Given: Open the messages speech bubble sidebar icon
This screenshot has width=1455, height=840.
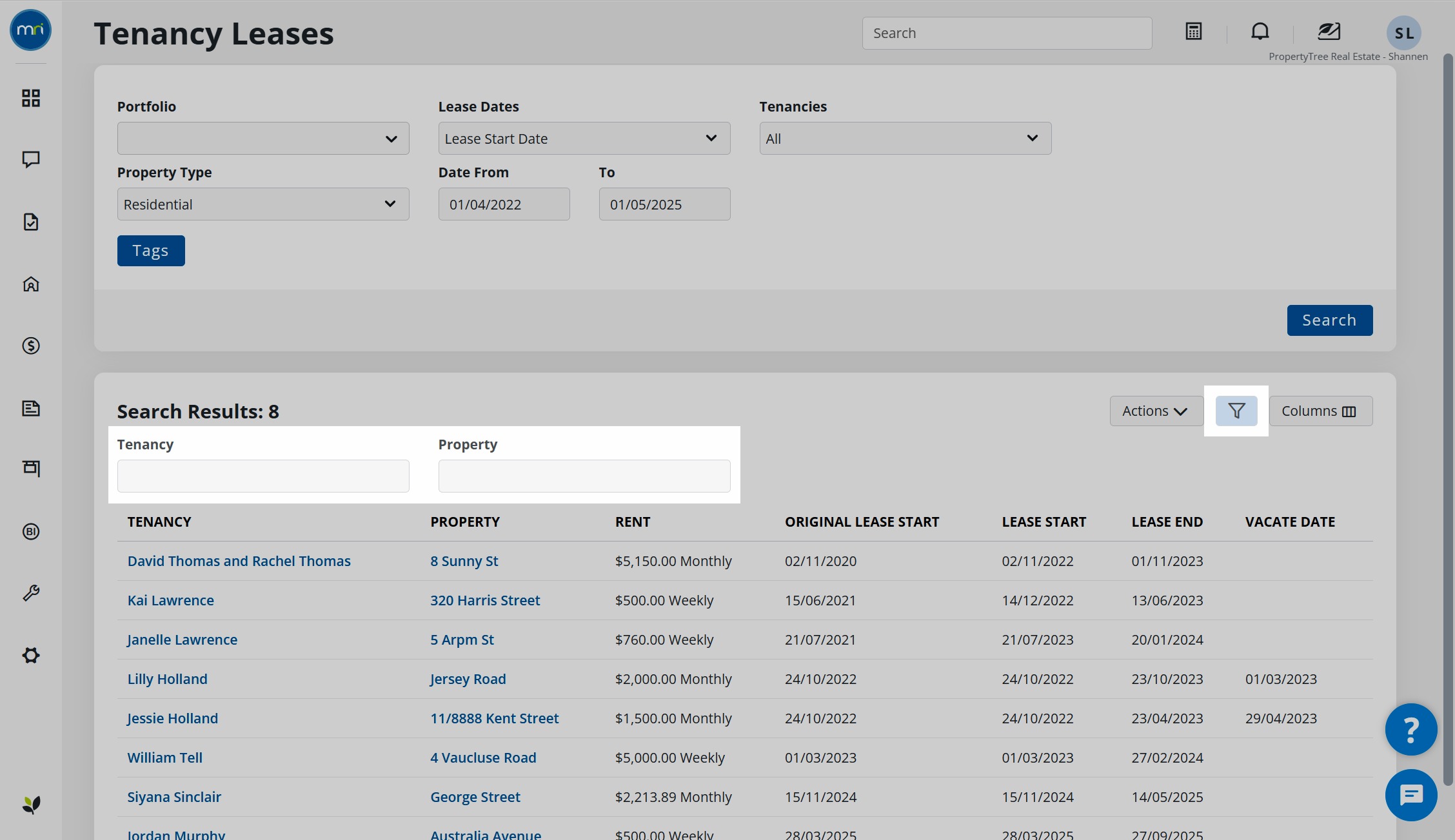Looking at the screenshot, I should pos(31,159).
